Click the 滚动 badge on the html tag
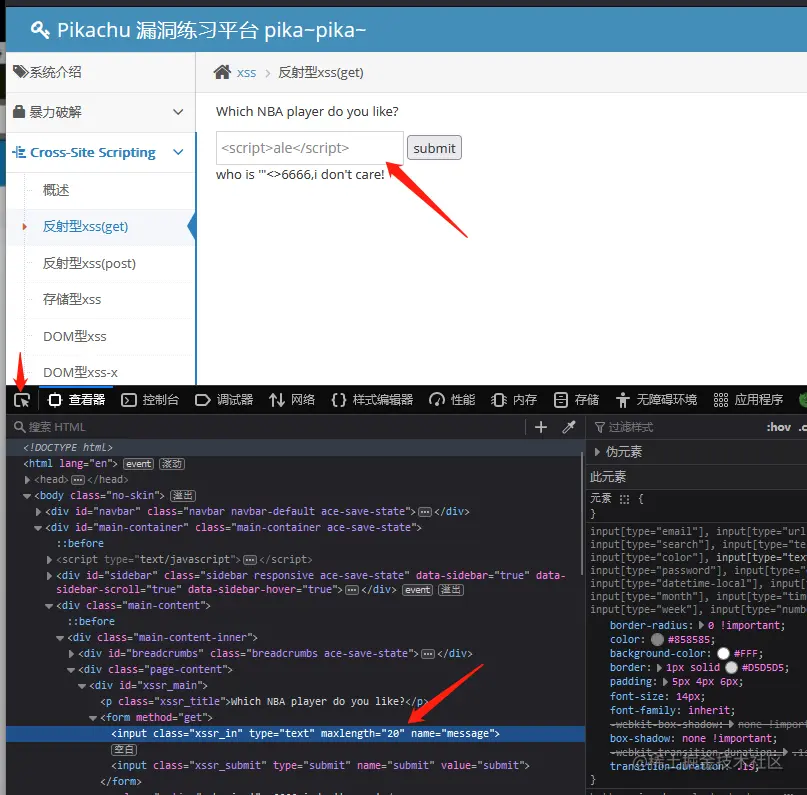The height and width of the screenshot is (795, 807). (x=172, y=464)
